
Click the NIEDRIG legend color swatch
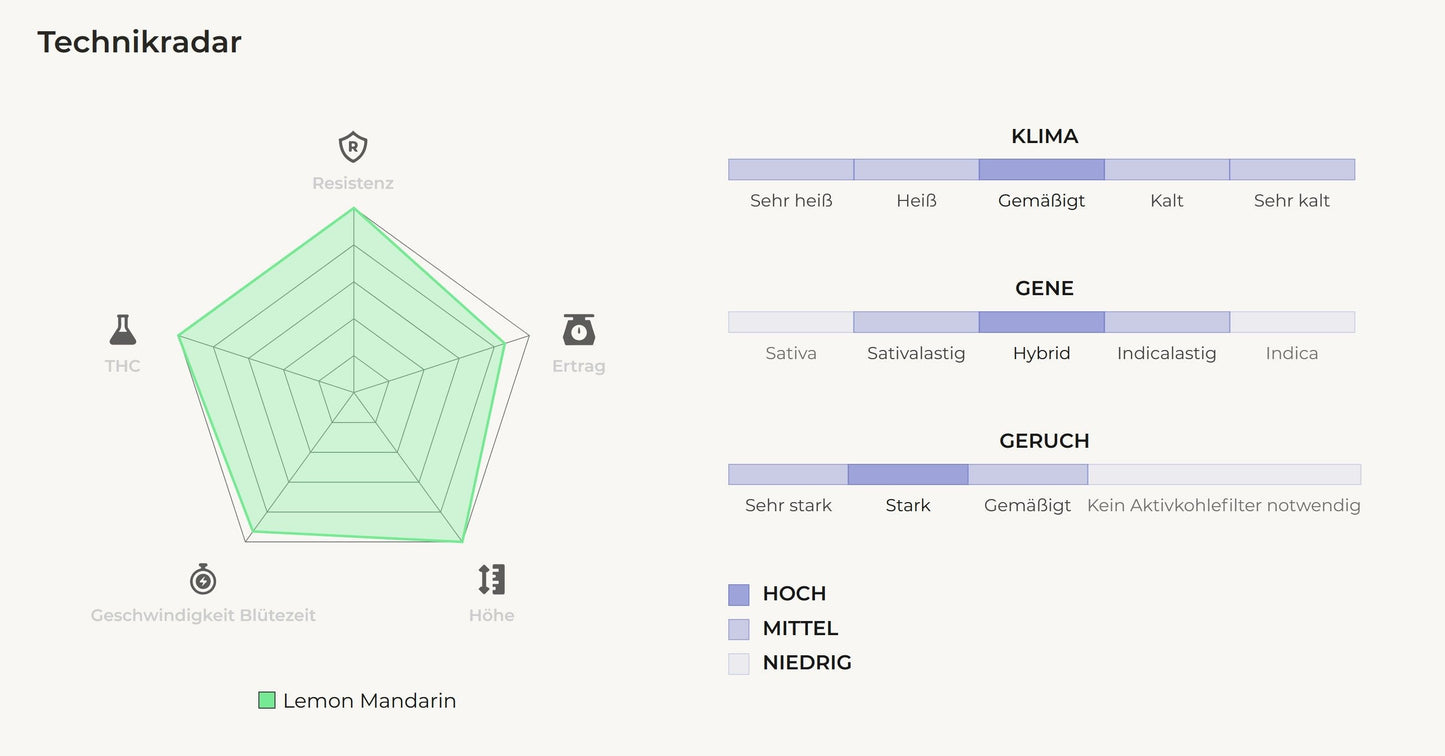(739, 663)
